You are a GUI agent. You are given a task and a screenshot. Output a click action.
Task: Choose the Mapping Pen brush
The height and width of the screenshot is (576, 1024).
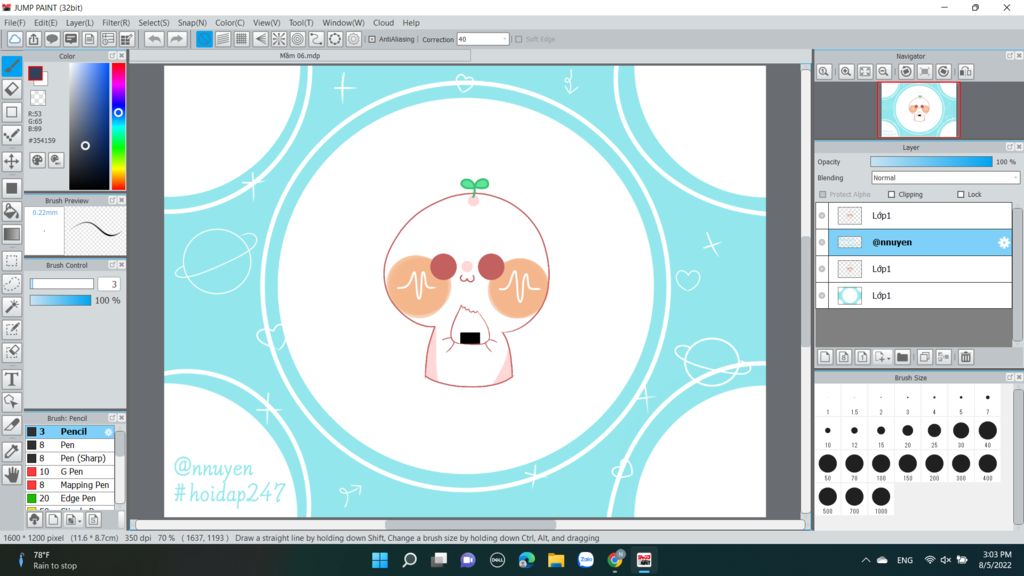70,485
